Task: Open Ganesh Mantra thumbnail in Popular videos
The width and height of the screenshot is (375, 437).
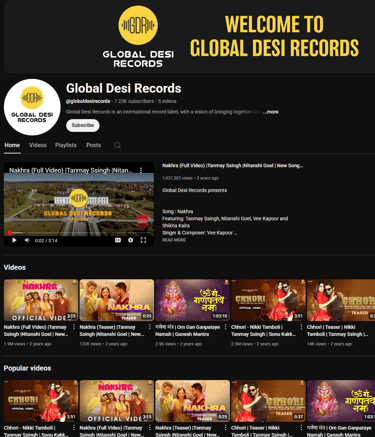Action: tap(341, 401)
